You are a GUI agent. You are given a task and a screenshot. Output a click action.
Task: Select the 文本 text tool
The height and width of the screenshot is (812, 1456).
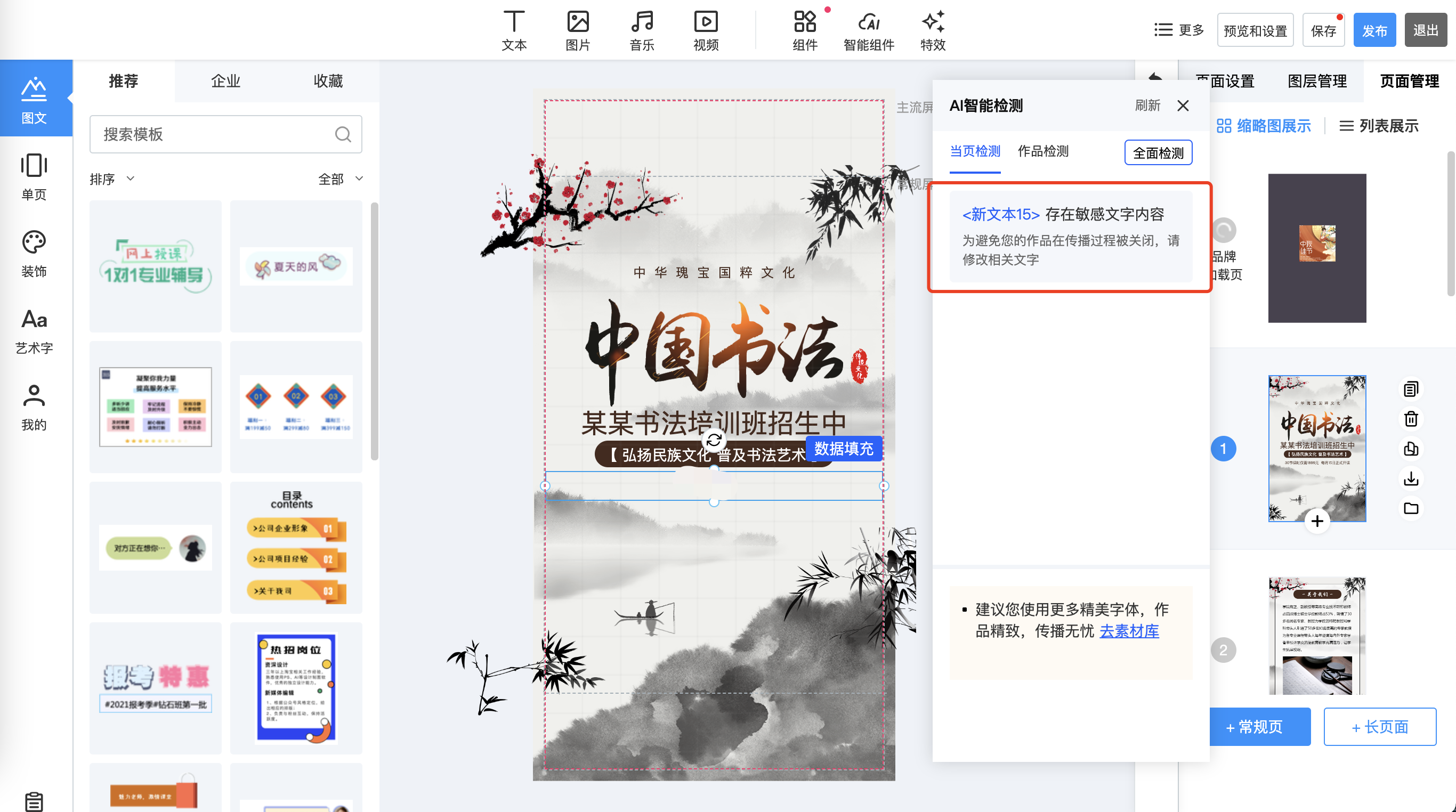[514, 30]
